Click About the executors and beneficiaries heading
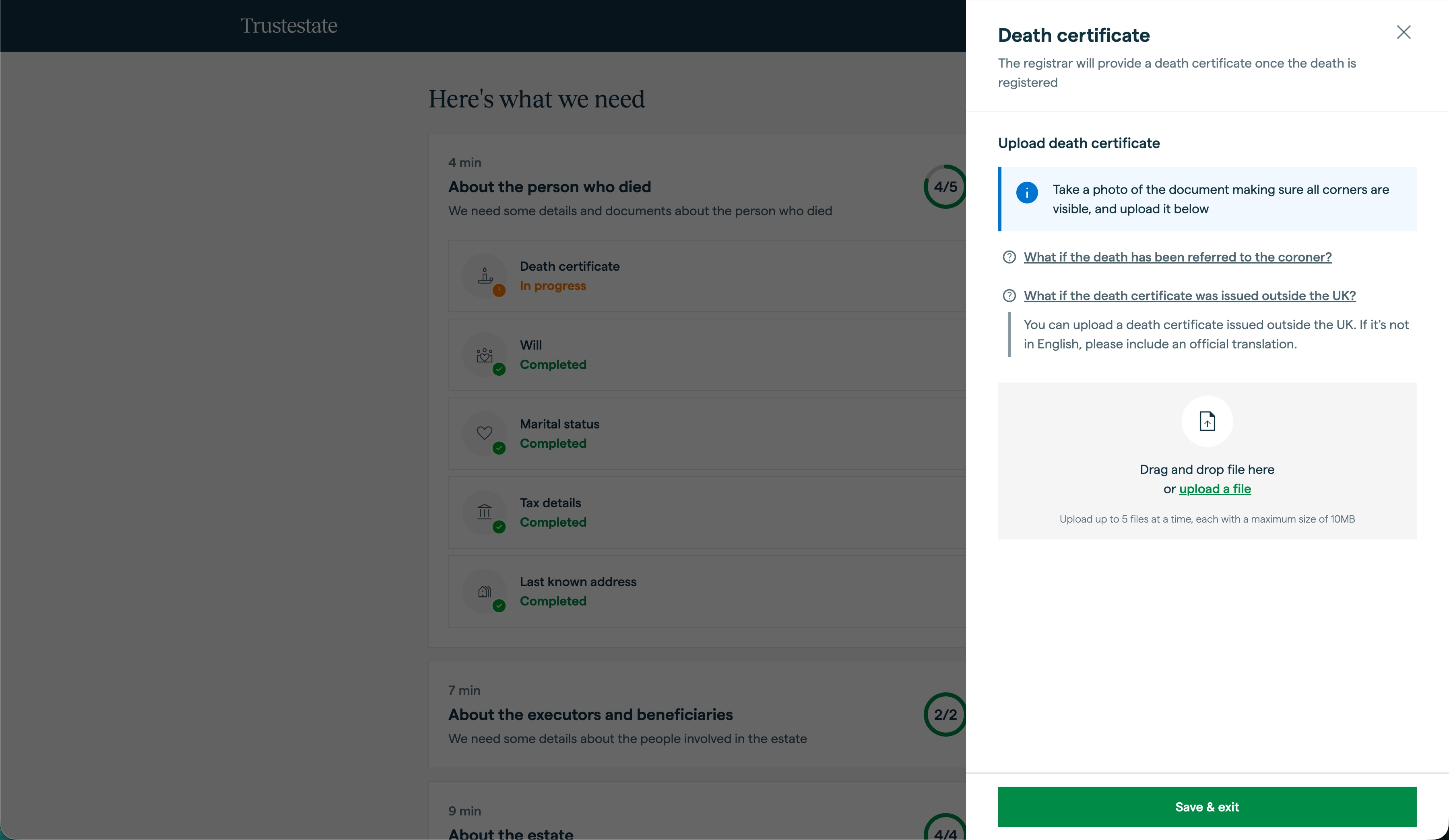Screen dimensions: 1449x840 590,714
